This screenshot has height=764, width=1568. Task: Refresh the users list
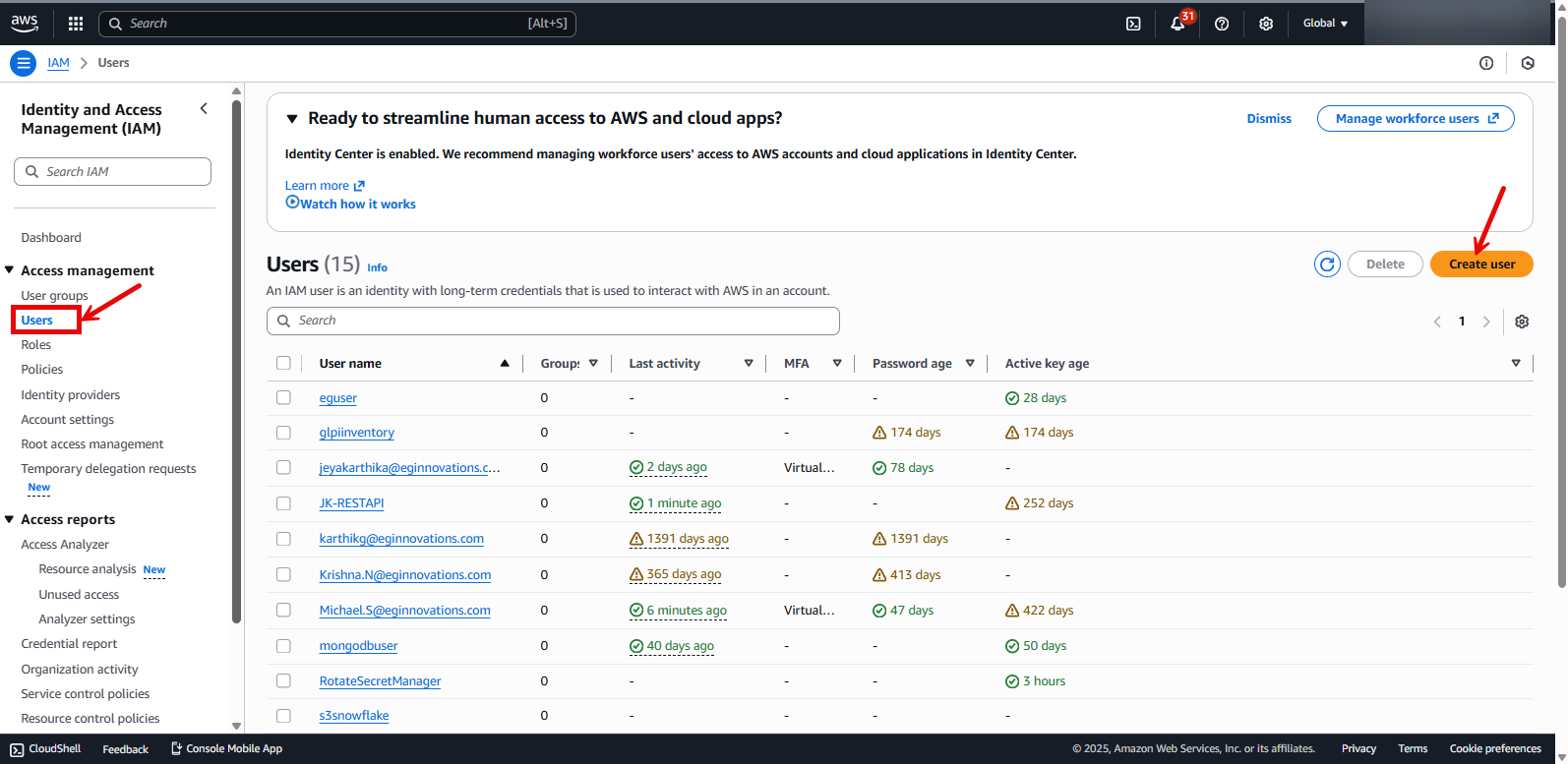pyautogui.click(x=1327, y=264)
